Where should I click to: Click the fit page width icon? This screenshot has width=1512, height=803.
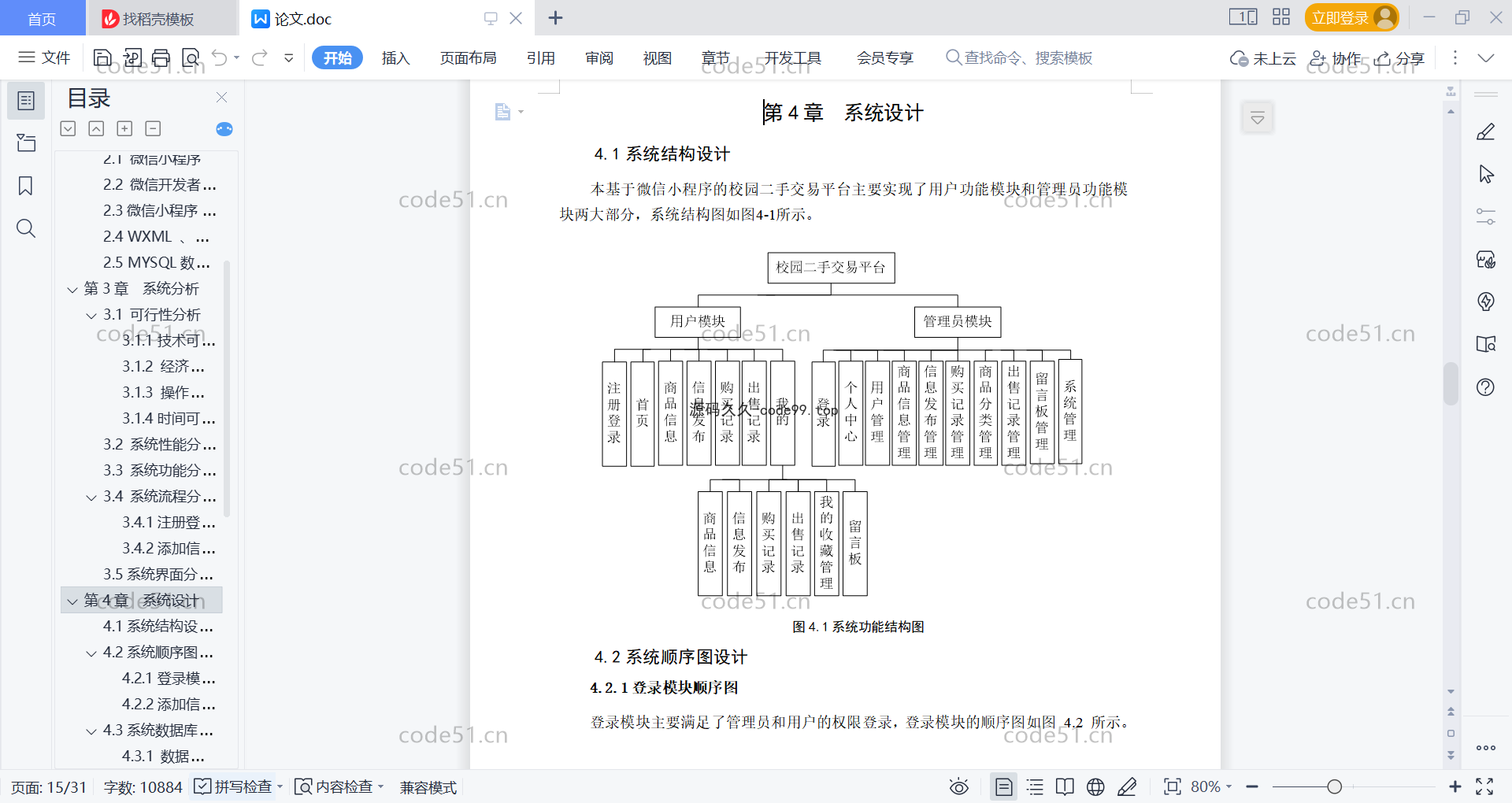click(x=1173, y=786)
